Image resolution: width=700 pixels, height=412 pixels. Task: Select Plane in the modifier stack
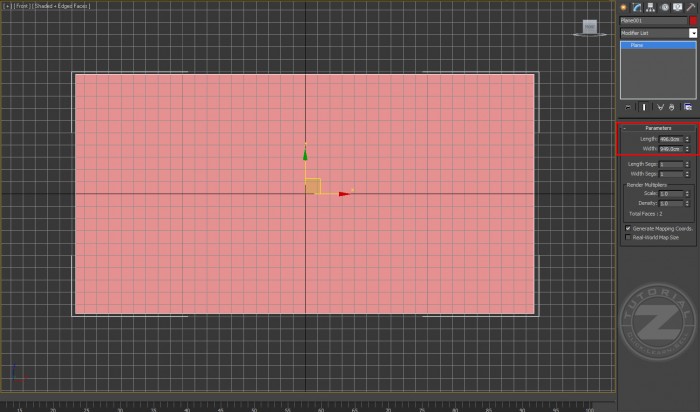(x=658, y=45)
